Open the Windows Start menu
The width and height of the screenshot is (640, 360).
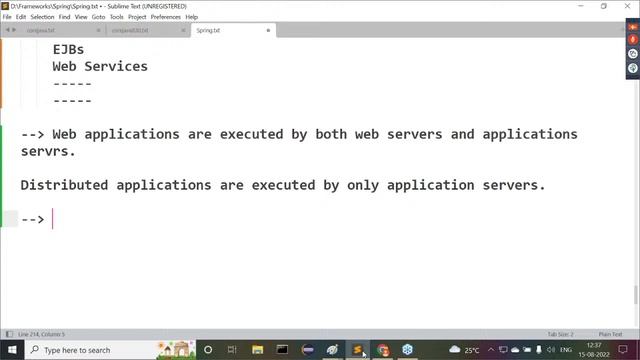(x=12, y=350)
